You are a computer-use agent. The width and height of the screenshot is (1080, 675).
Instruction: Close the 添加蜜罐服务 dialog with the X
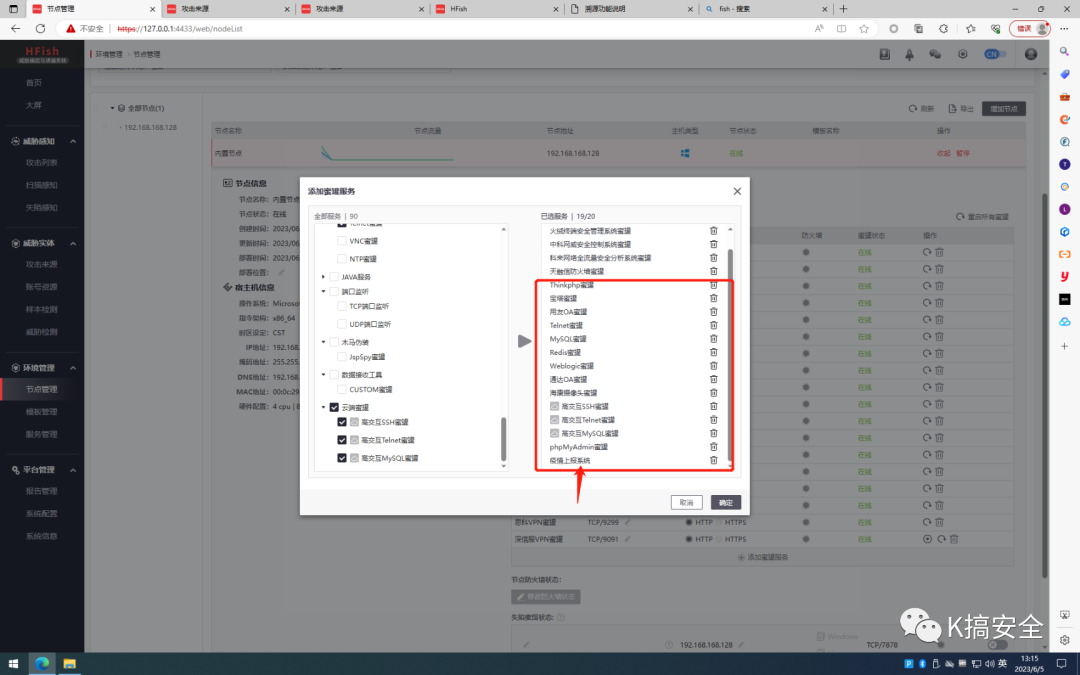point(737,191)
